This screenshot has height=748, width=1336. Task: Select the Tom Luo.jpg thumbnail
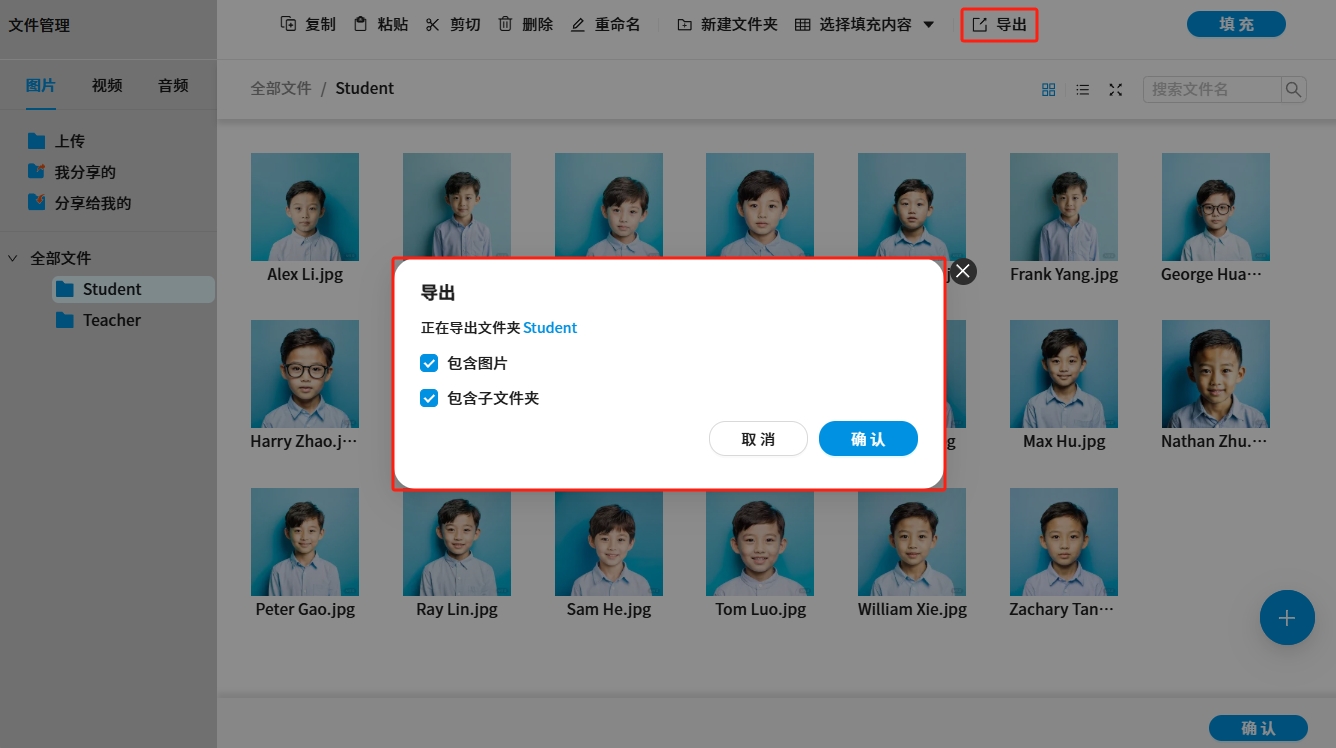(760, 542)
